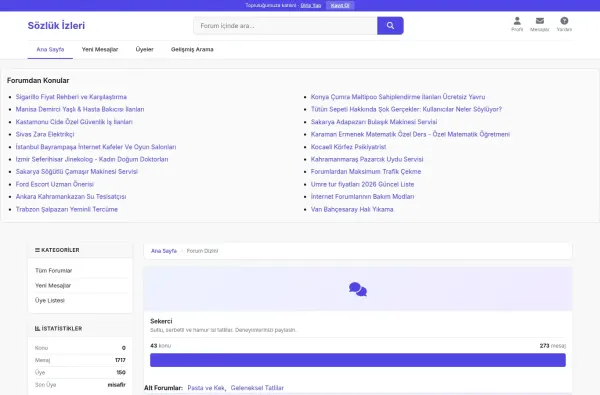The height and width of the screenshot is (395, 600).
Task: Select Üye Listesi in Kategoriler sidebar
Action: tap(50, 300)
